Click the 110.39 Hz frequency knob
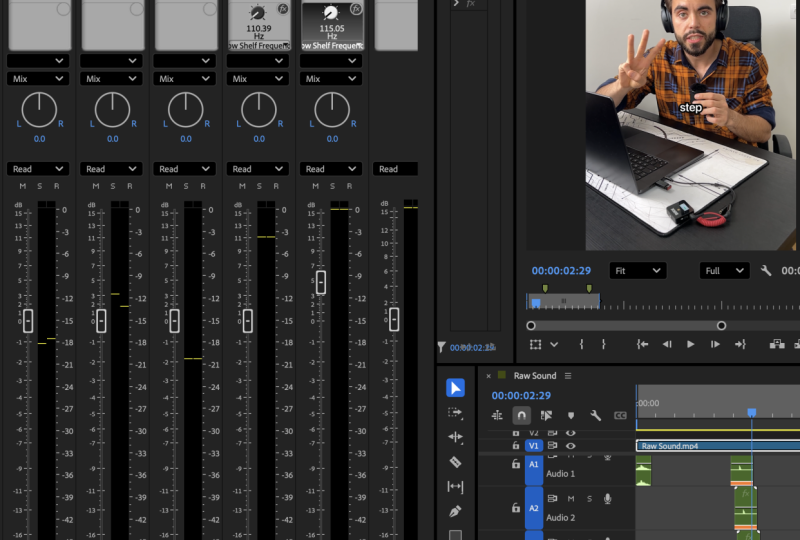The height and width of the screenshot is (540, 800). (258, 14)
